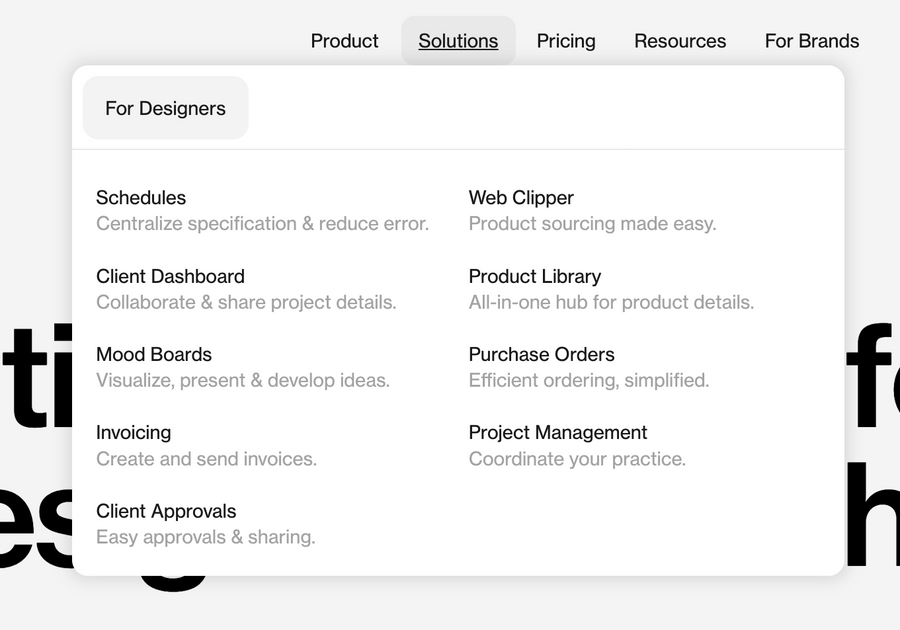This screenshot has height=630, width=900.
Task: Click the Product sourcing made easy text
Action: (x=592, y=224)
